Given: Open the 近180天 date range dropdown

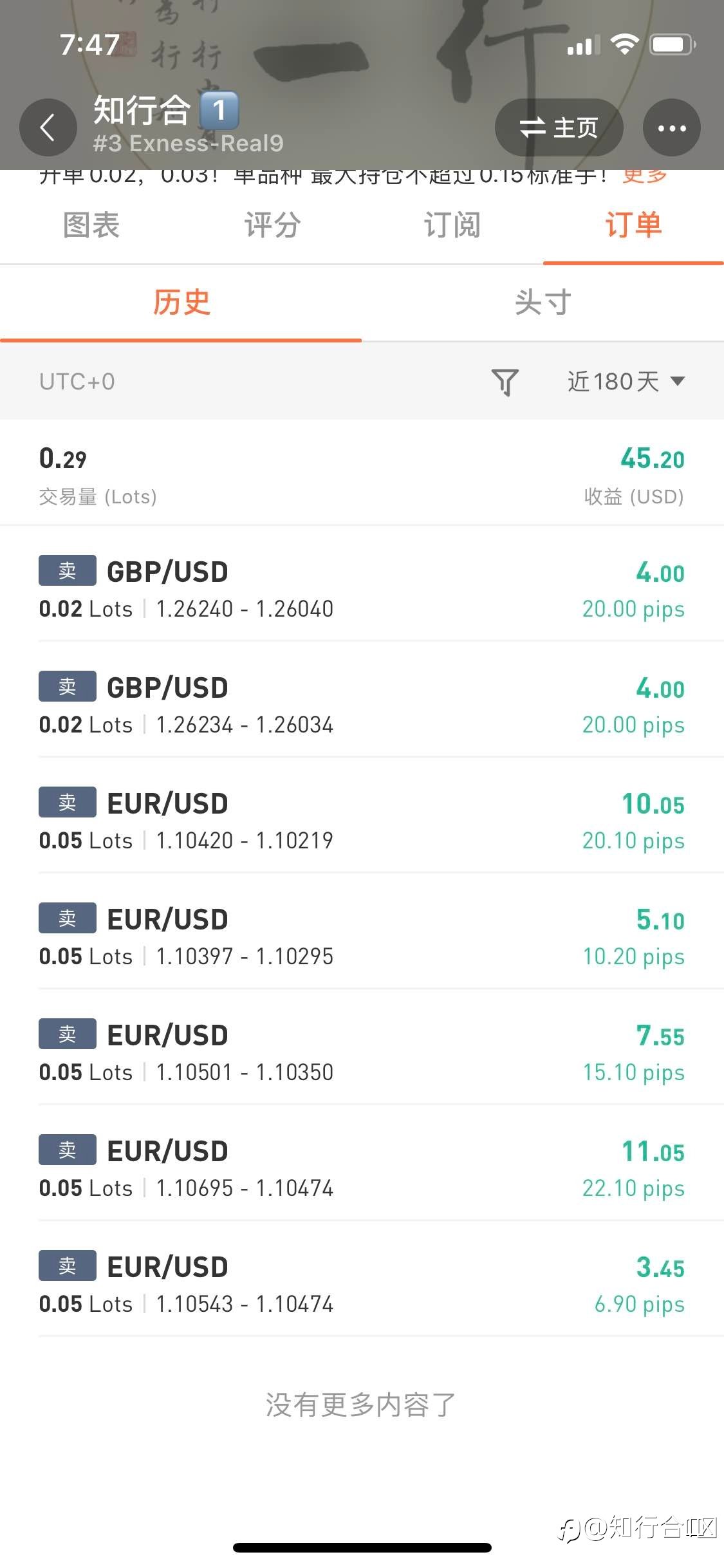Looking at the screenshot, I should click(626, 382).
